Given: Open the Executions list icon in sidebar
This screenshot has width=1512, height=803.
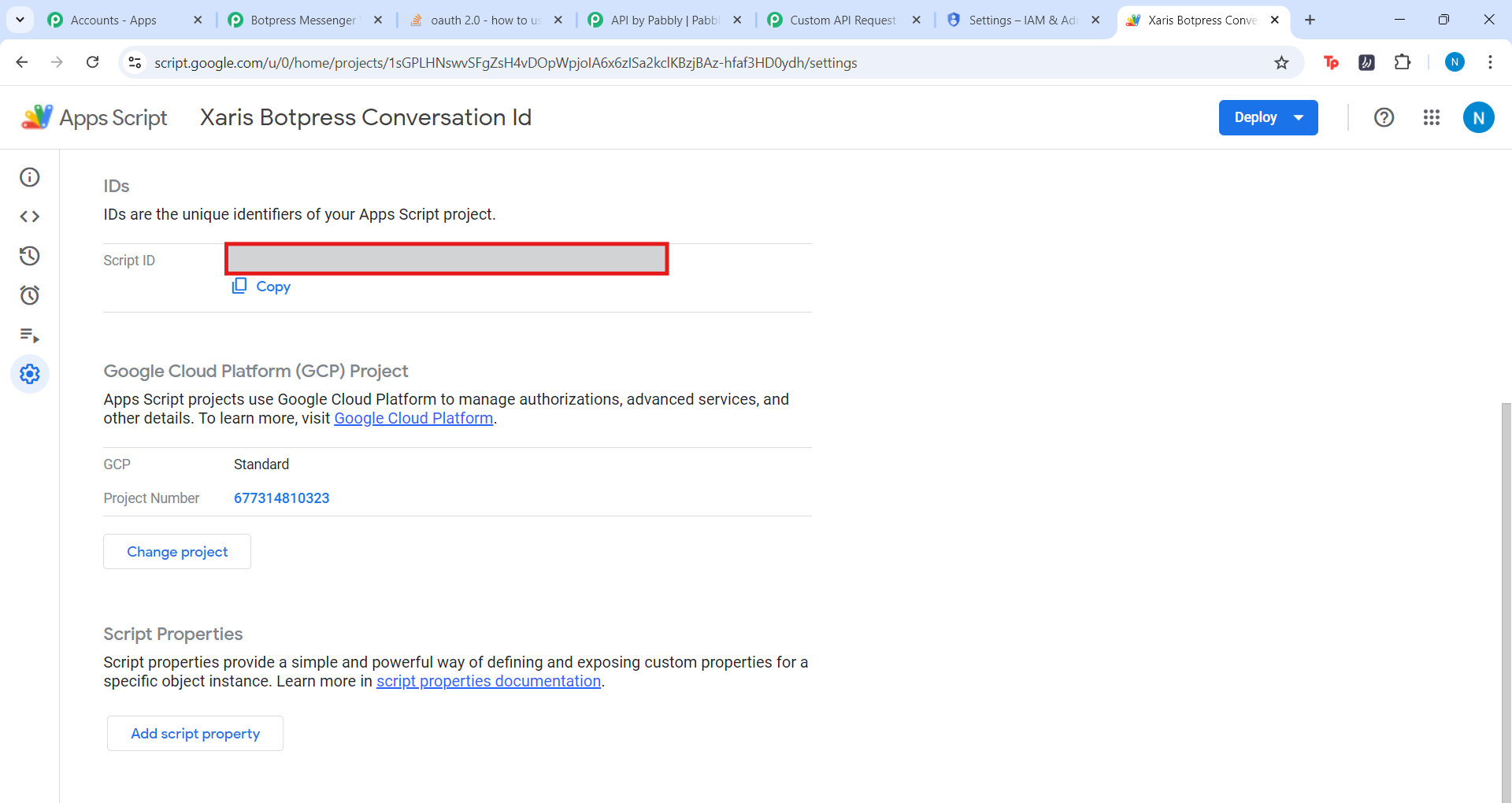Looking at the screenshot, I should [x=30, y=335].
